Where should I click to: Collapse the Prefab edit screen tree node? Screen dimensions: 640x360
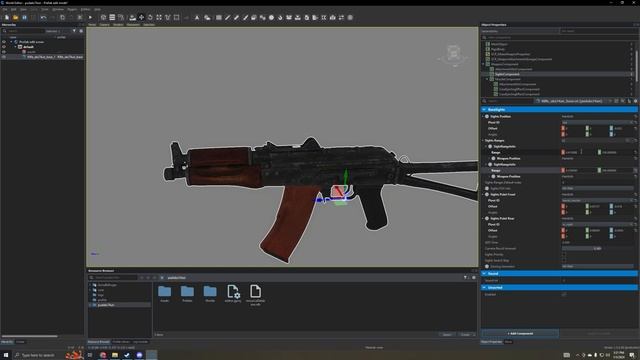pos(11,42)
